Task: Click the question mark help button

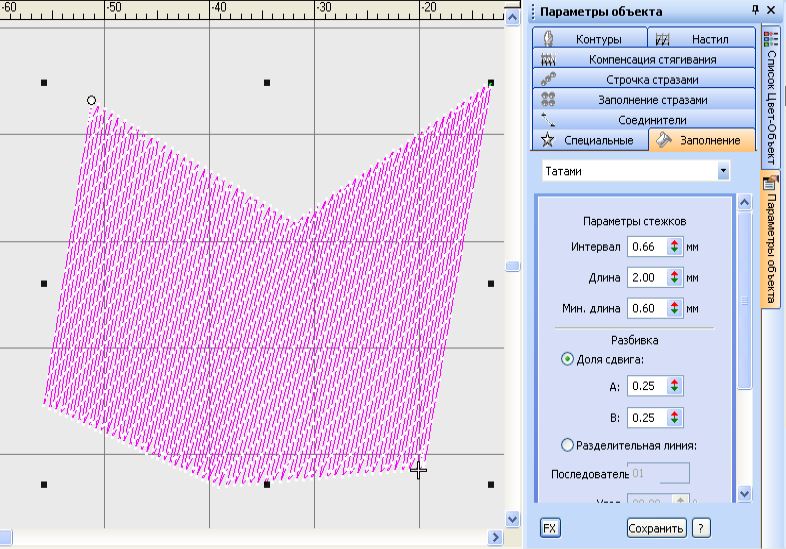Action: point(701,527)
